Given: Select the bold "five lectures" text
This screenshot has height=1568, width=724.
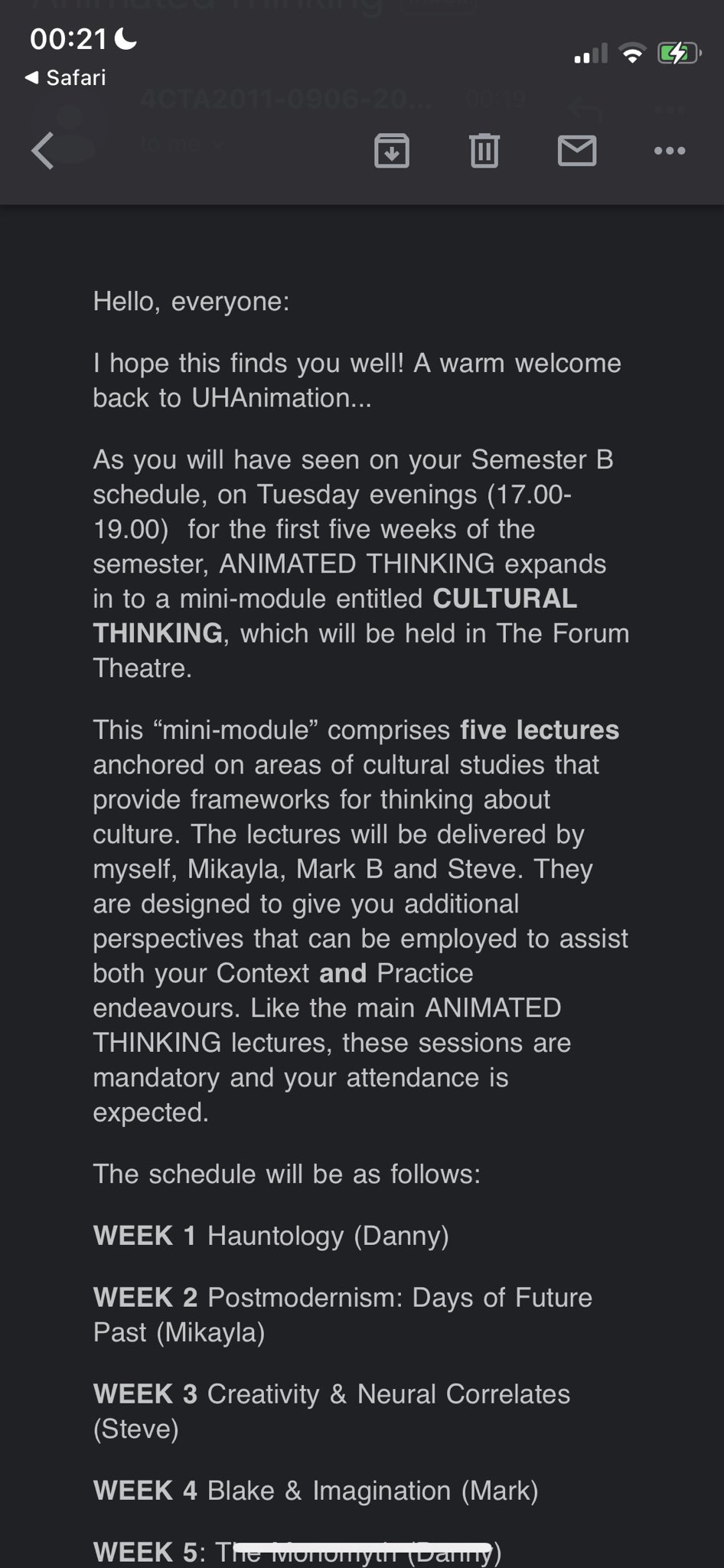Looking at the screenshot, I should pyautogui.click(x=540, y=730).
